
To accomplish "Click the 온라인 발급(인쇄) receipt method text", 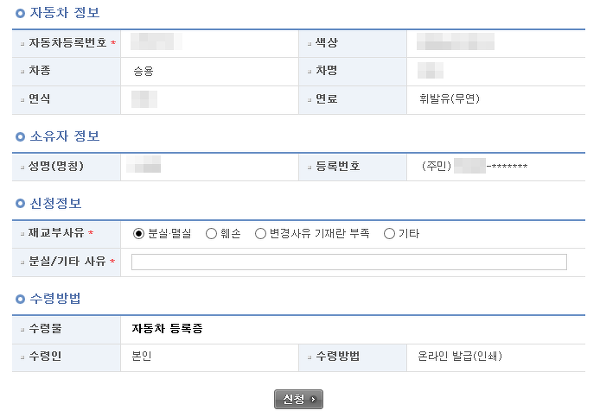I will (x=460, y=356).
